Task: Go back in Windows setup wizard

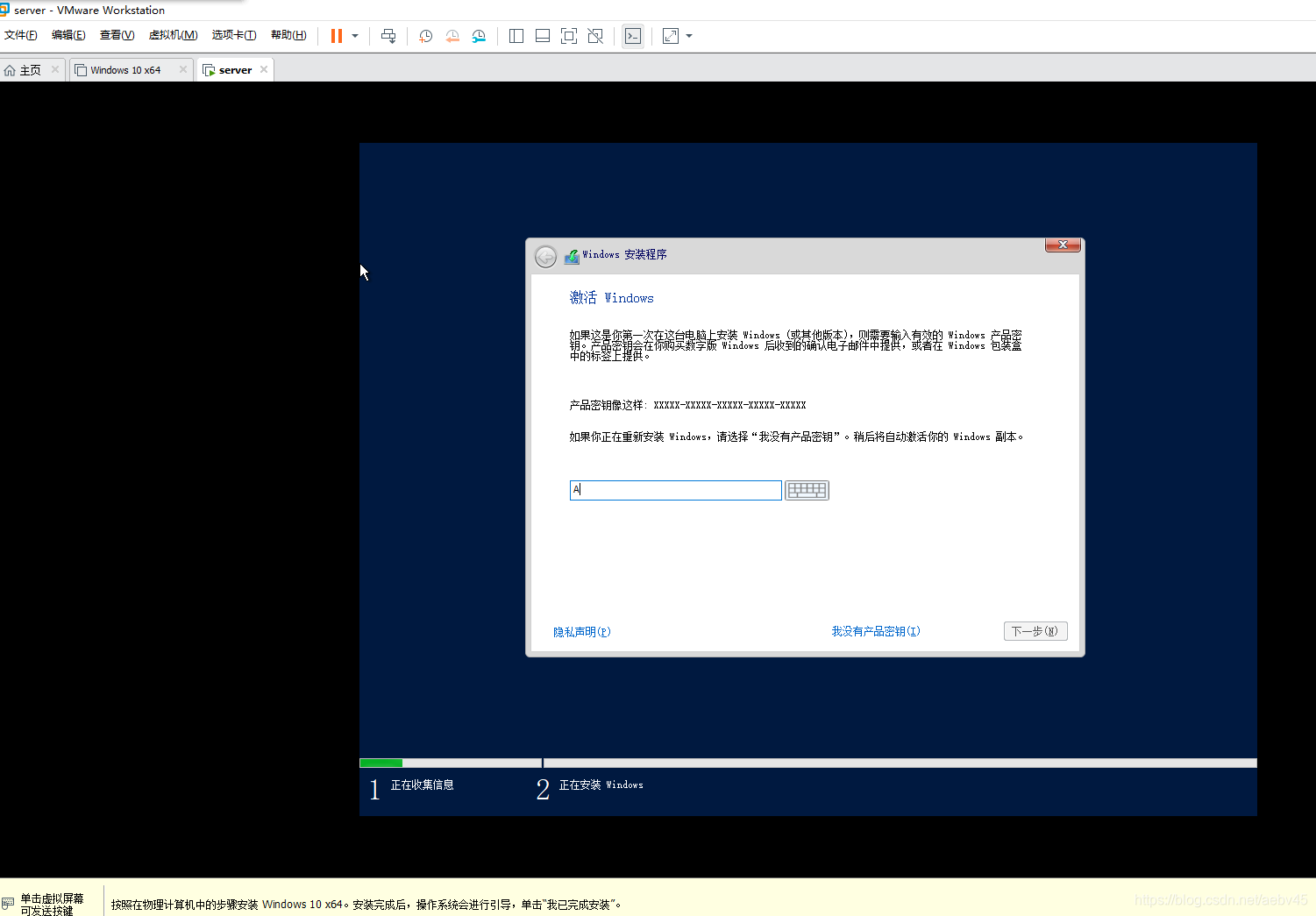Action: point(545,256)
